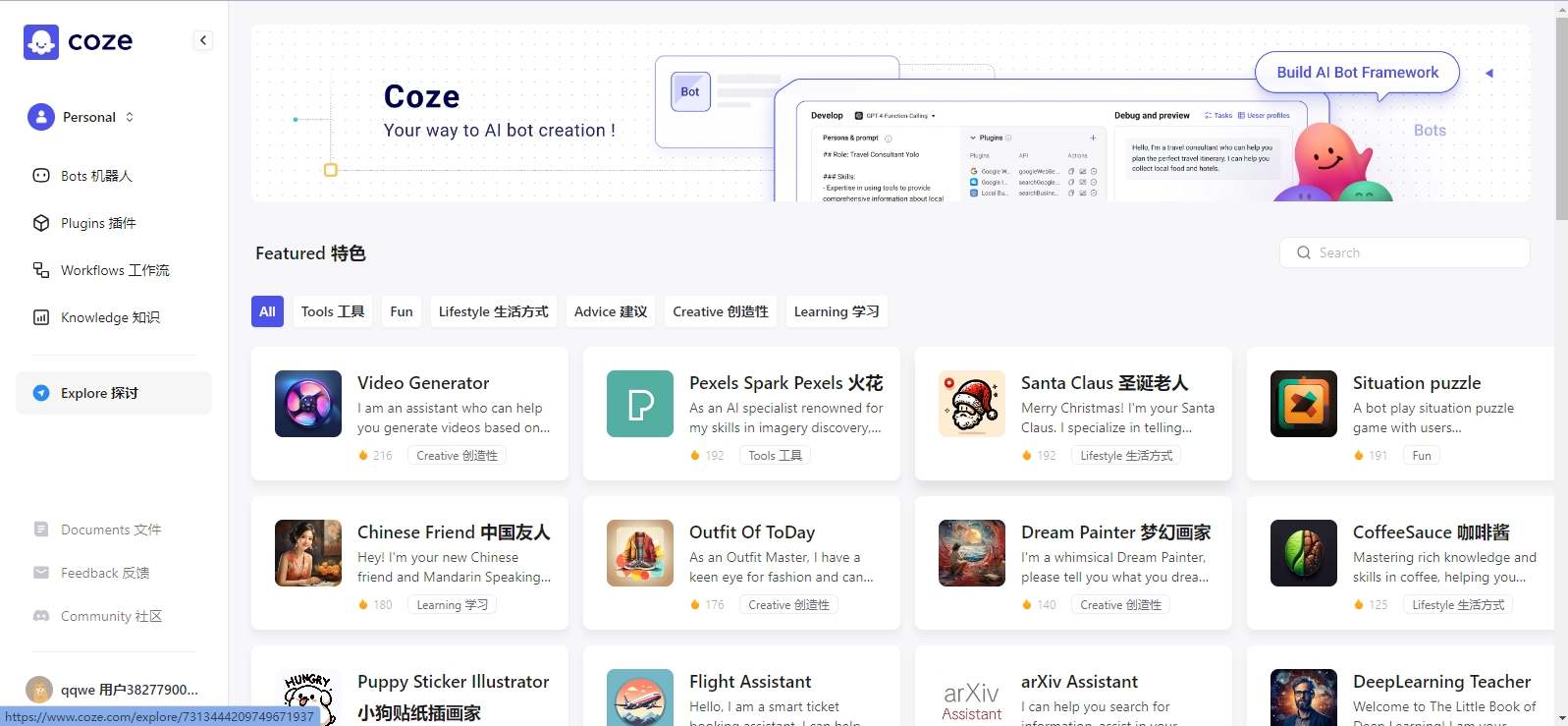Click the Santa Claus 圣诞老人 title

tap(1105, 383)
